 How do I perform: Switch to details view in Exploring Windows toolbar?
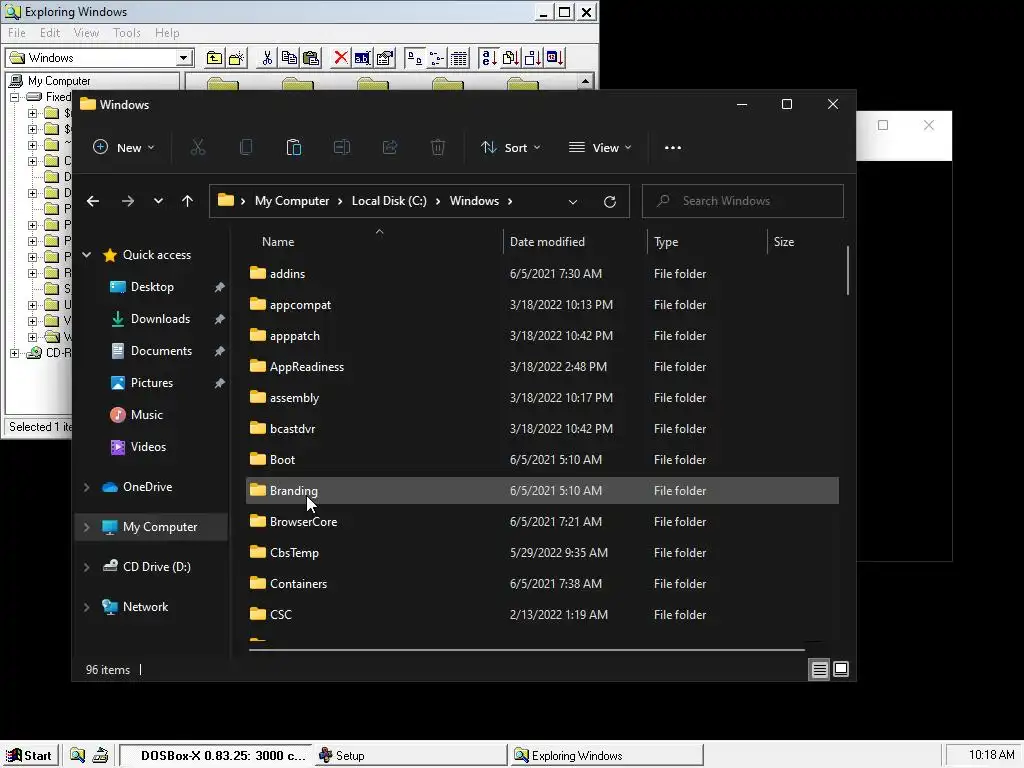pyautogui.click(x=458, y=58)
